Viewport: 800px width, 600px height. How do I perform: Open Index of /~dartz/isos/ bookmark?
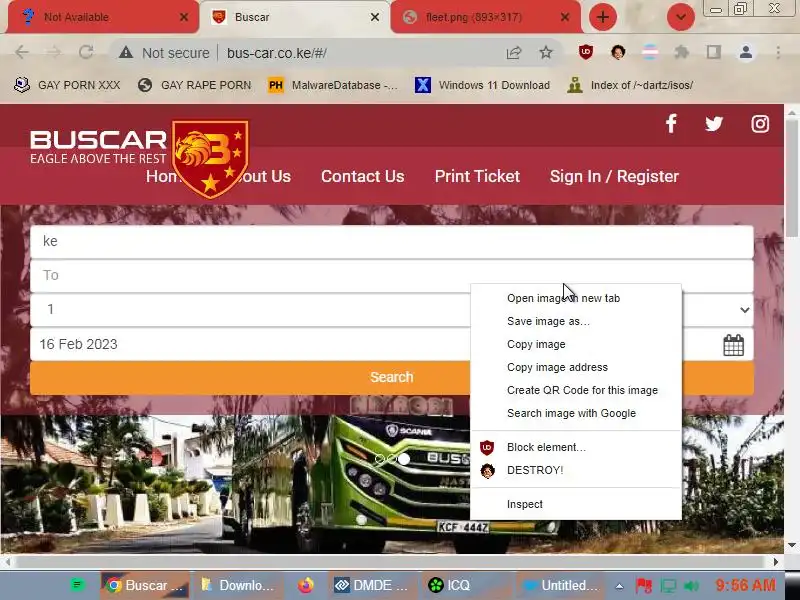tap(631, 85)
